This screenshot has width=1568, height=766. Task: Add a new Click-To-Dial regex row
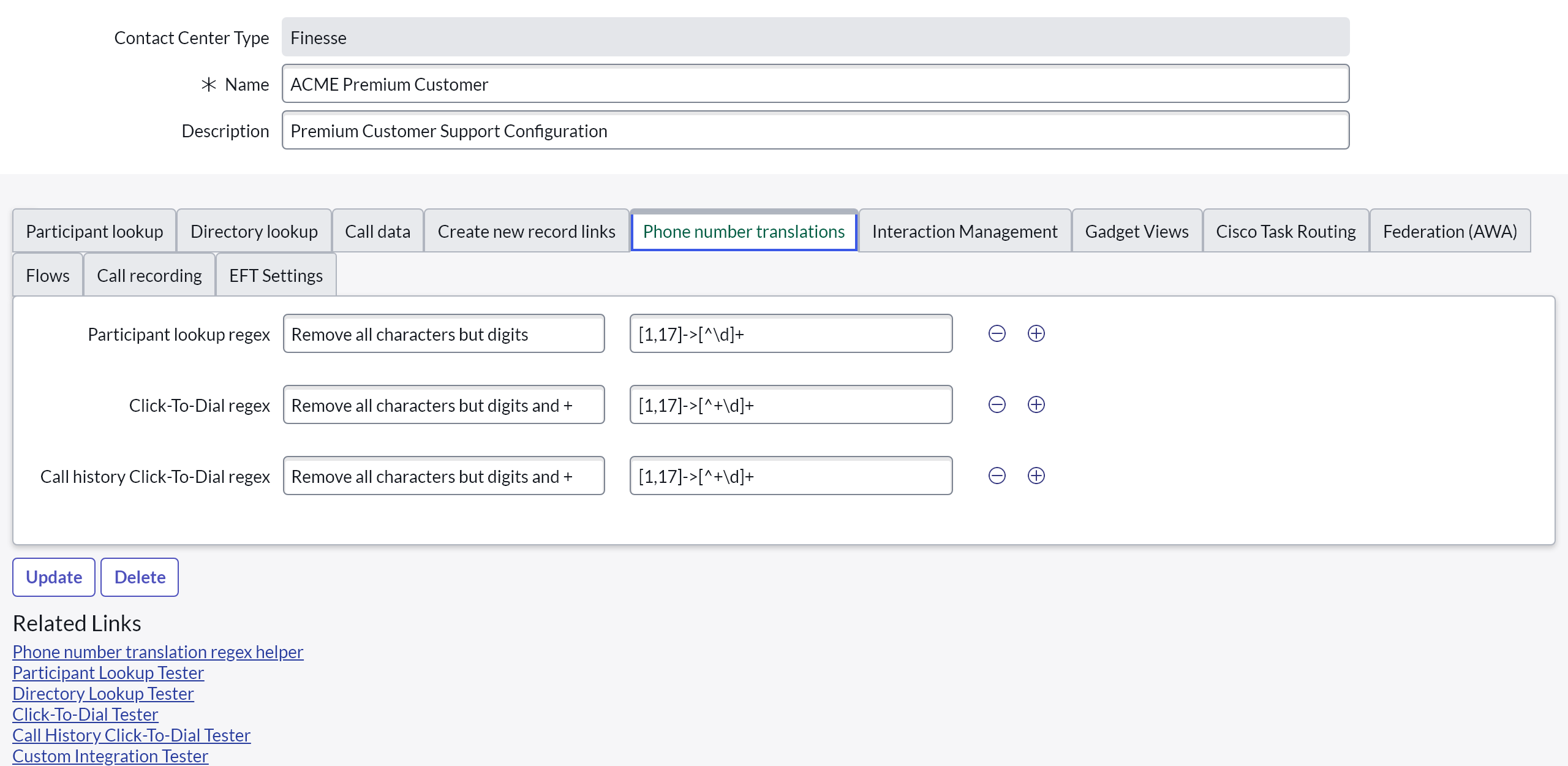point(1036,404)
